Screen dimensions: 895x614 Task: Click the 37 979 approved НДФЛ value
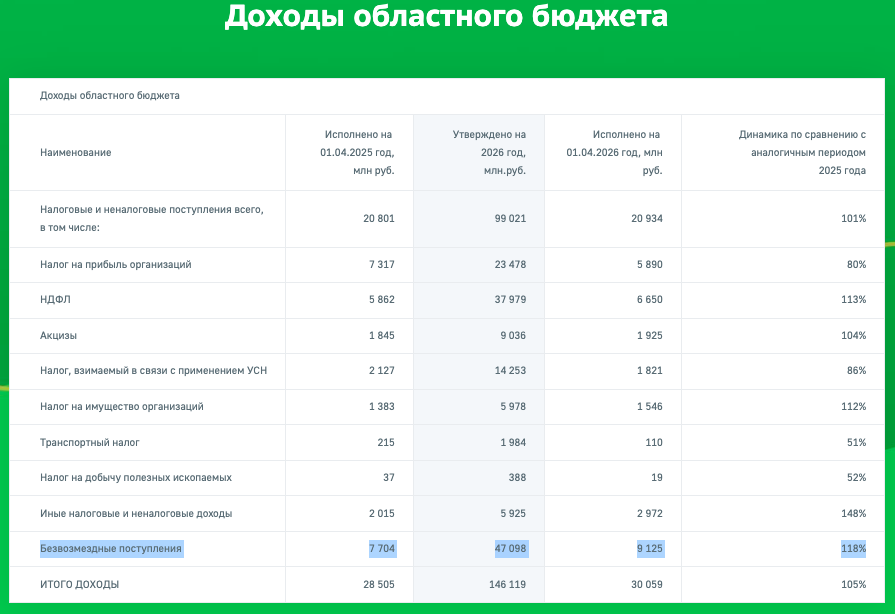click(x=510, y=300)
